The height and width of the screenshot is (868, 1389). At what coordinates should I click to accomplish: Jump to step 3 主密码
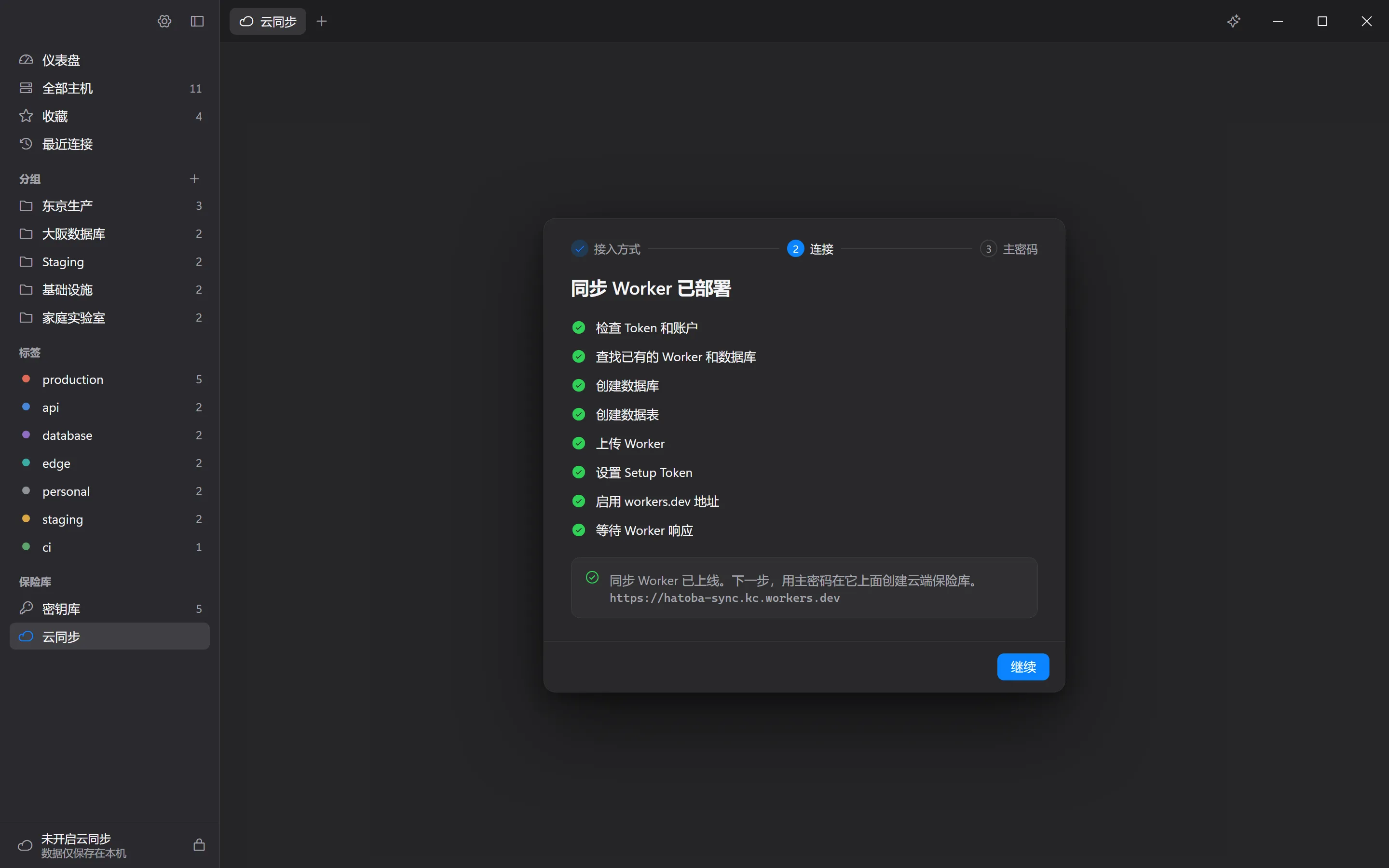coord(1008,248)
